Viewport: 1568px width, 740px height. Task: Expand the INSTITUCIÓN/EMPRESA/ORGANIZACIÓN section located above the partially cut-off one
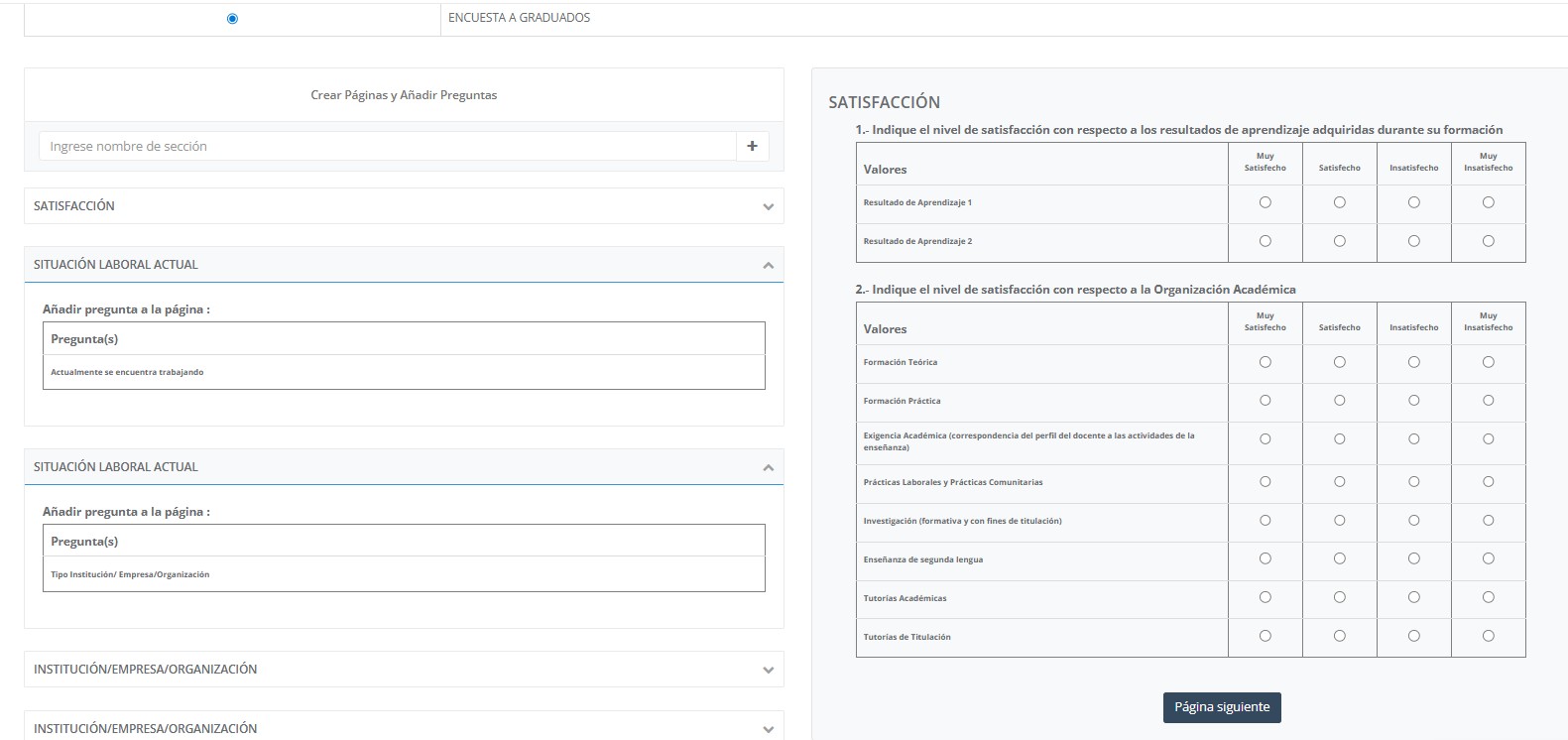coord(768,670)
